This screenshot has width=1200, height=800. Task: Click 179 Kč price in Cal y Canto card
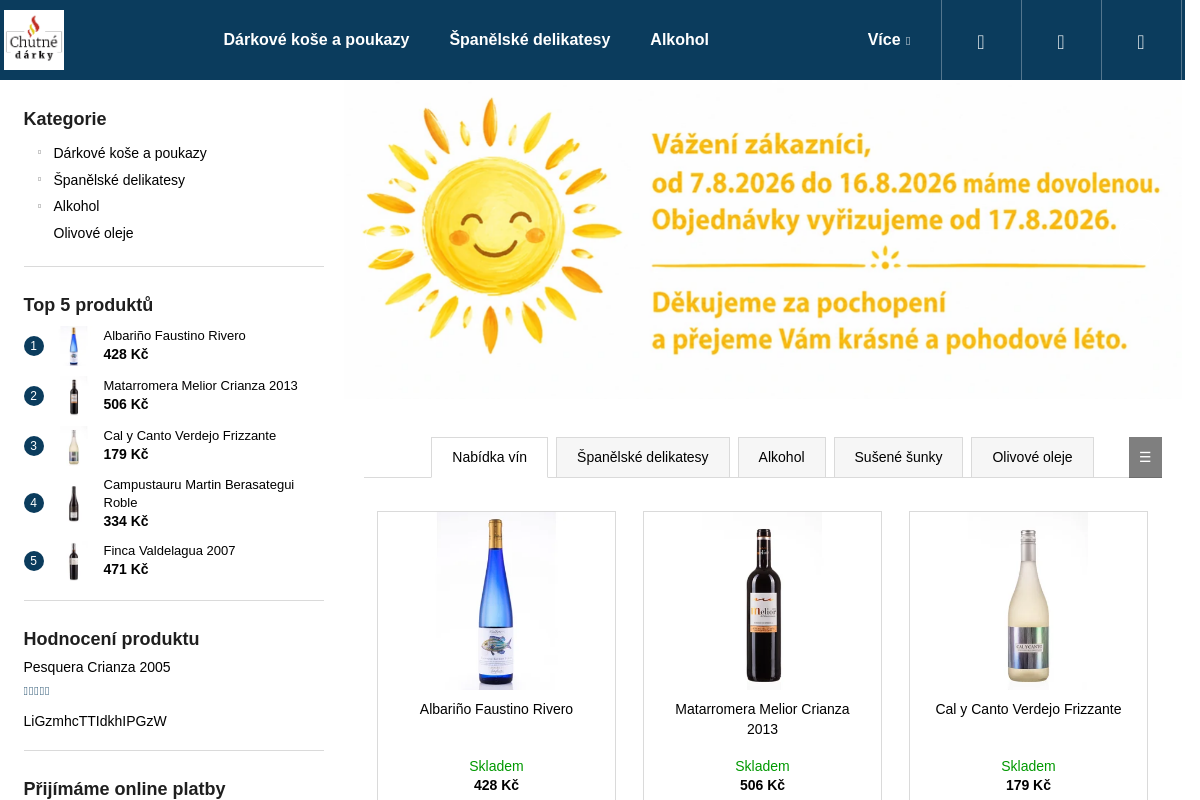tap(1028, 785)
